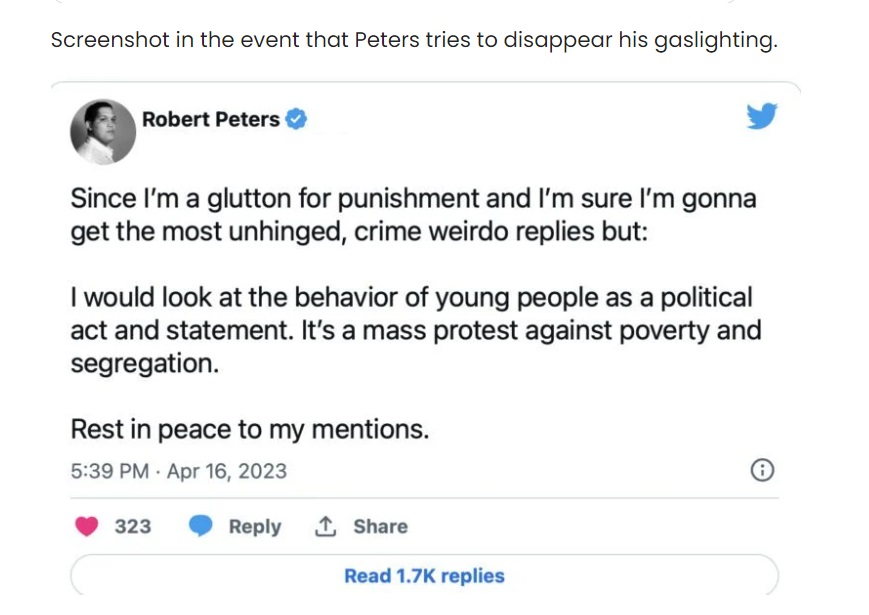Click the 'glutton for punishment' tweet paragraph

coord(413,215)
